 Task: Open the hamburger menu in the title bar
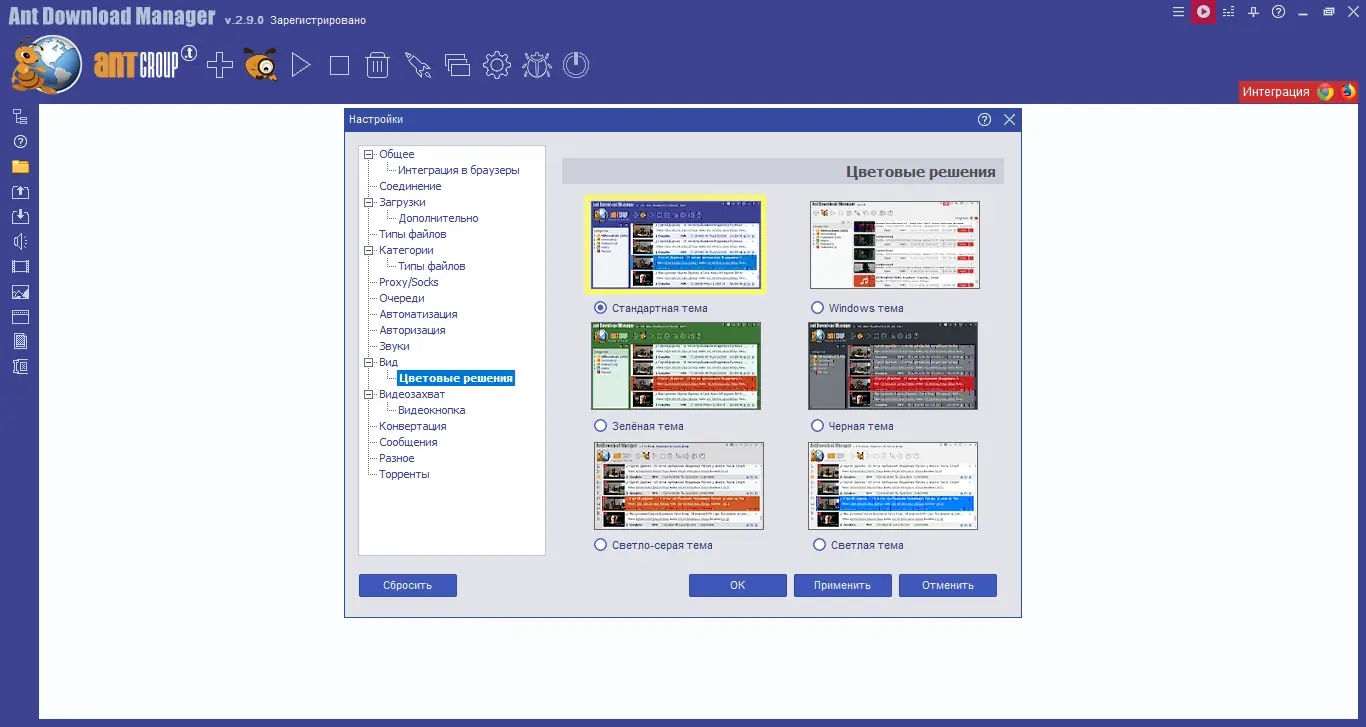(1178, 12)
